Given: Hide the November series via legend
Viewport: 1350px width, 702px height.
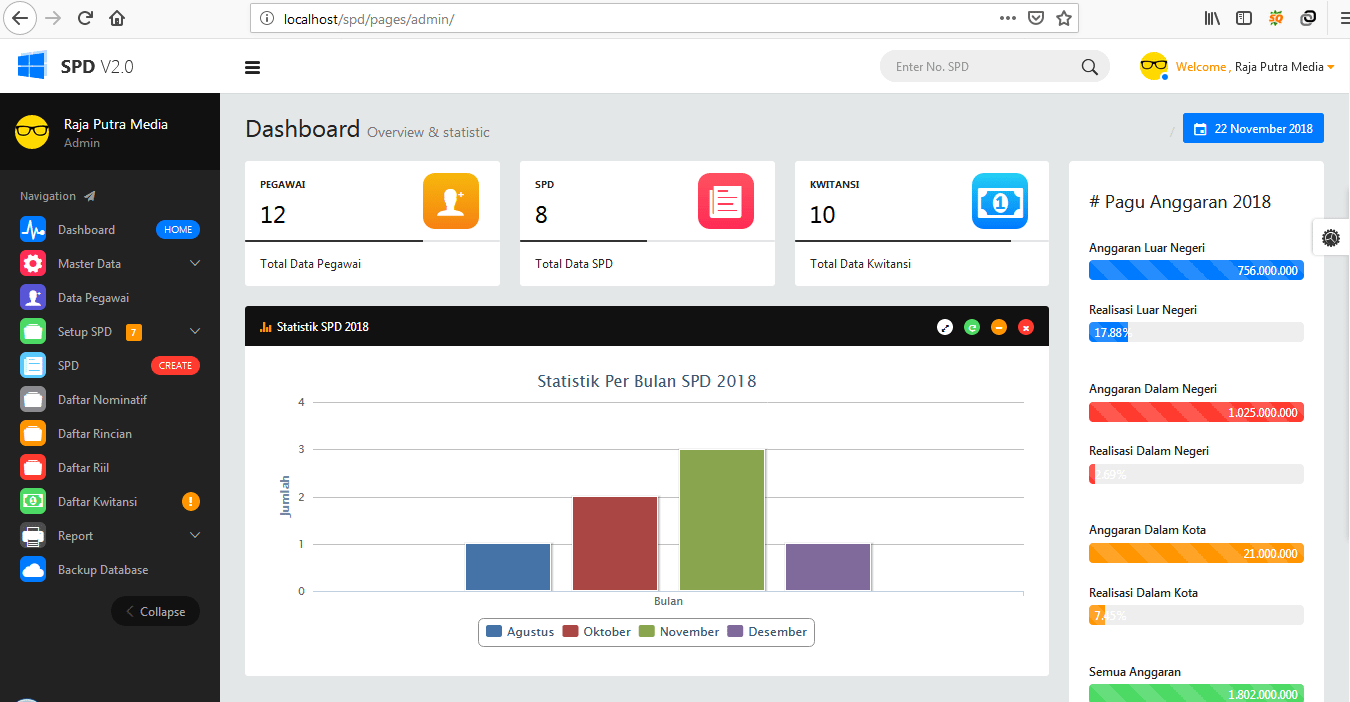Looking at the screenshot, I should click(x=679, y=632).
